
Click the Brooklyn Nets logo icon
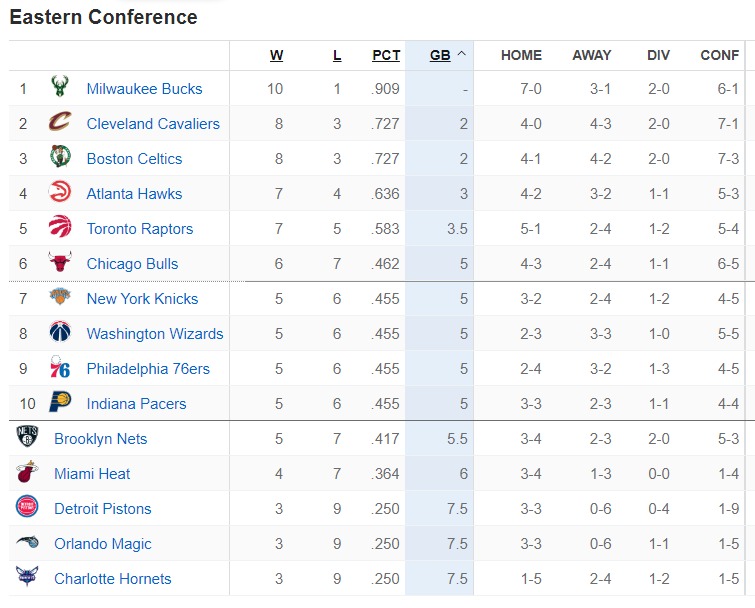(27, 436)
